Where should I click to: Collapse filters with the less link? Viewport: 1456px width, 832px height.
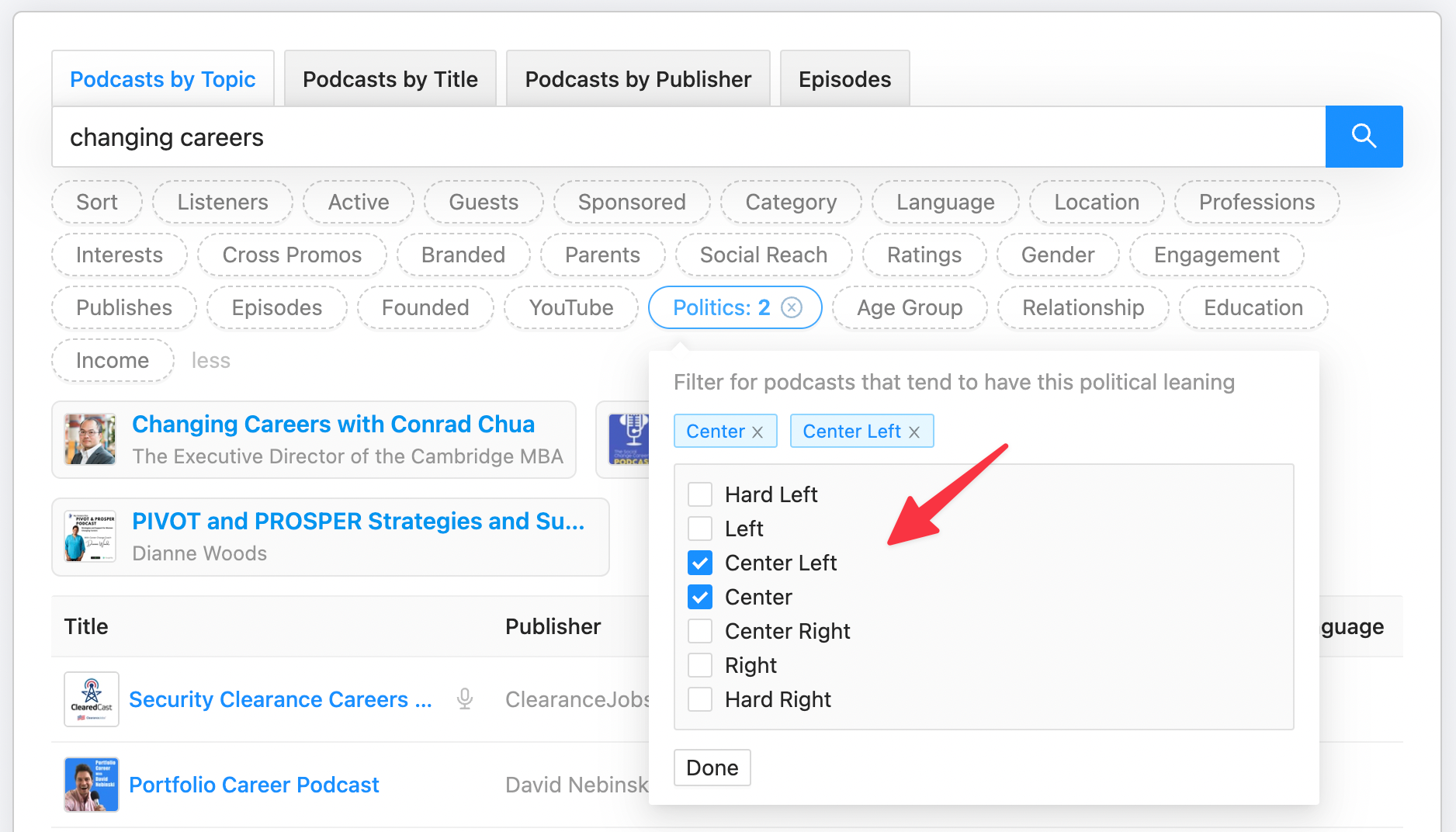pos(211,361)
